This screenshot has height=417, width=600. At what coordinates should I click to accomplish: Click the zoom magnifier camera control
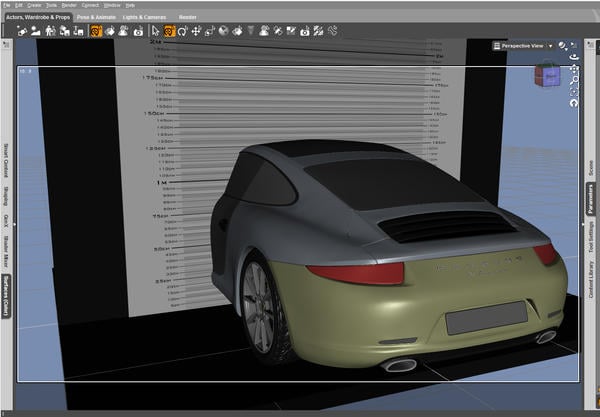pyautogui.click(x=574, y=81)
